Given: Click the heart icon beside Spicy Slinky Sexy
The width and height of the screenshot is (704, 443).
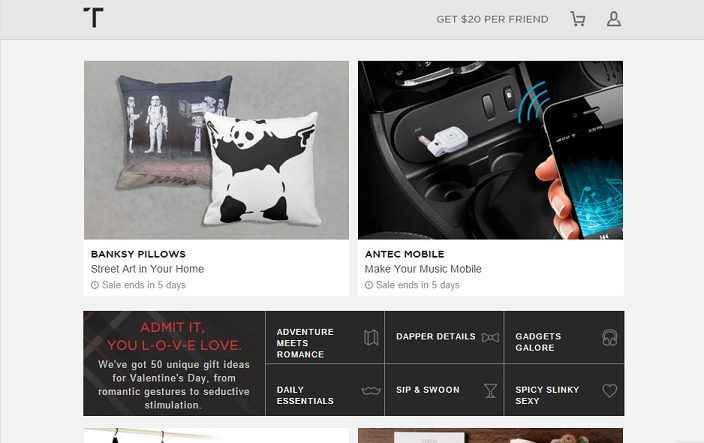Looking at the screenshot, I should (x=609, y=391).
